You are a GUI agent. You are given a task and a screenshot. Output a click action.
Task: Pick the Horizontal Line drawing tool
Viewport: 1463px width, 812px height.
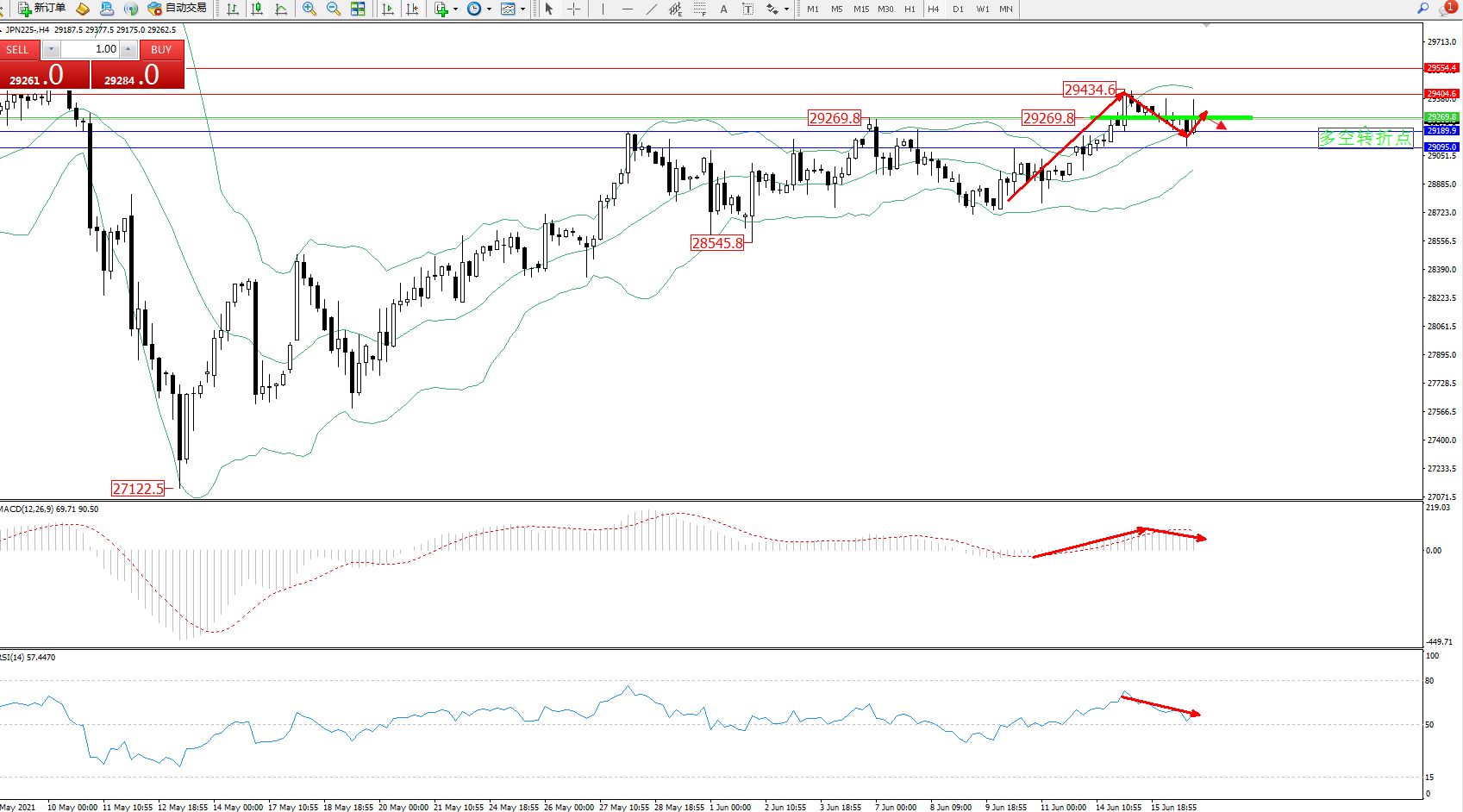[627, 9]
